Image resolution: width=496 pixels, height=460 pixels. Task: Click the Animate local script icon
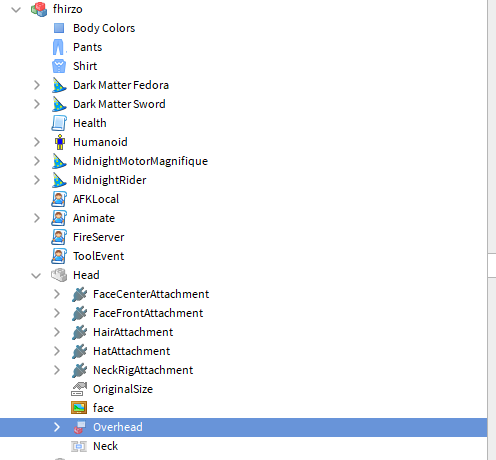click(x=59, y=218)
